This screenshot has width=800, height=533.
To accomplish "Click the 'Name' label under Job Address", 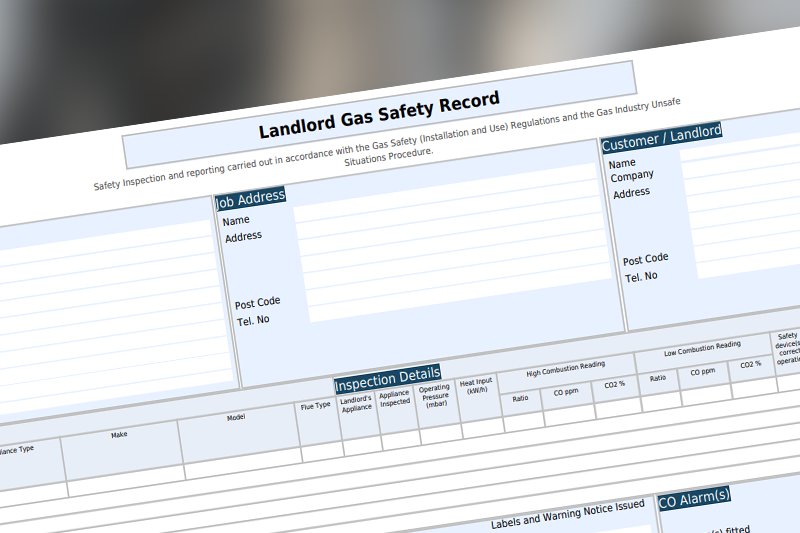I will 236,221.
